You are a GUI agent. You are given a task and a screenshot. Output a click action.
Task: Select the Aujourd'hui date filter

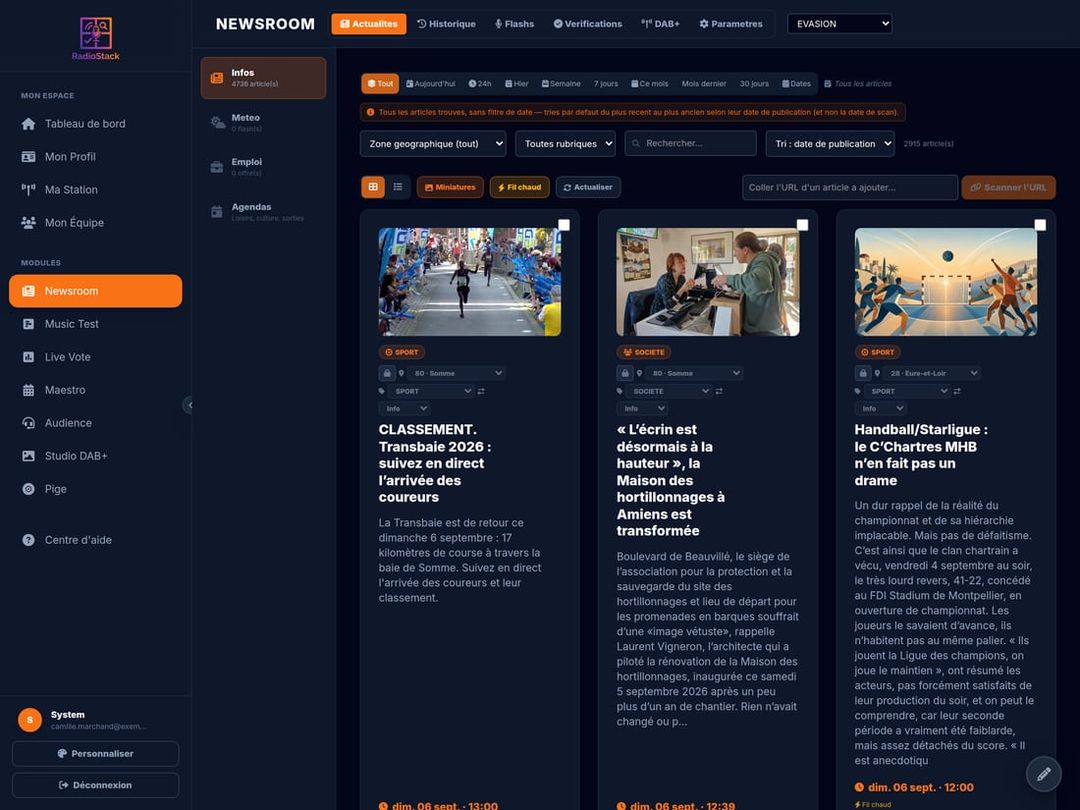click(430, 84)
